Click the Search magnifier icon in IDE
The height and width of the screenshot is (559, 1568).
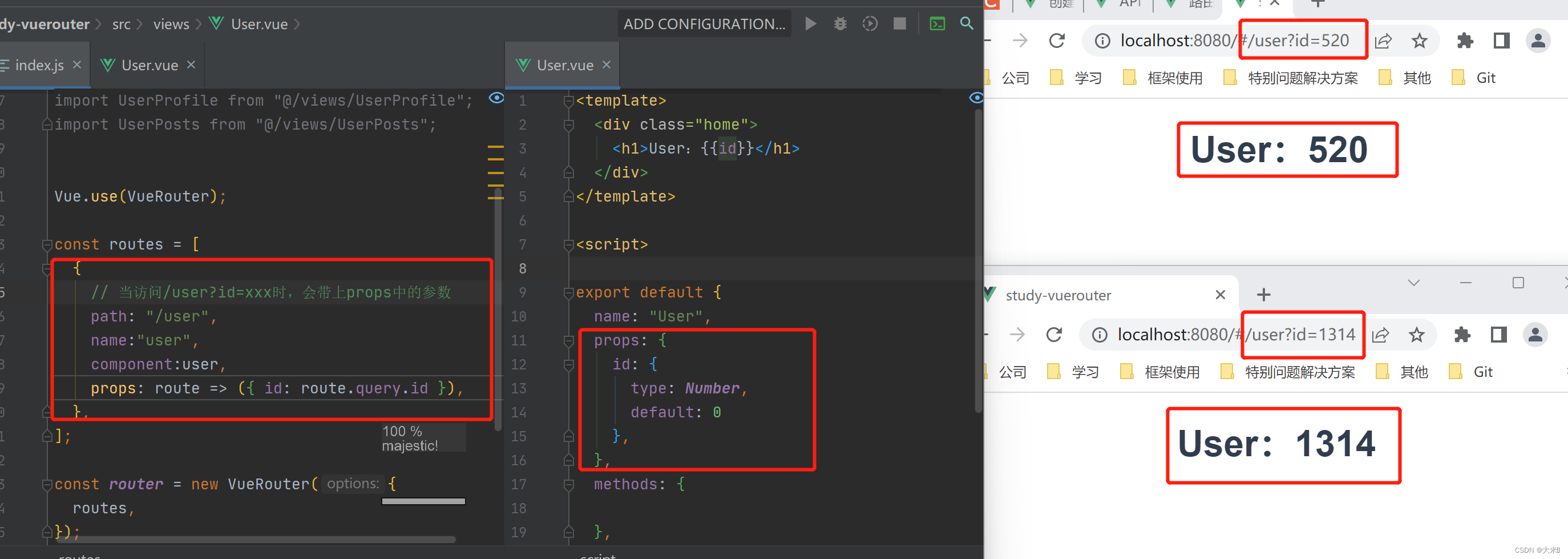point(967,24)
